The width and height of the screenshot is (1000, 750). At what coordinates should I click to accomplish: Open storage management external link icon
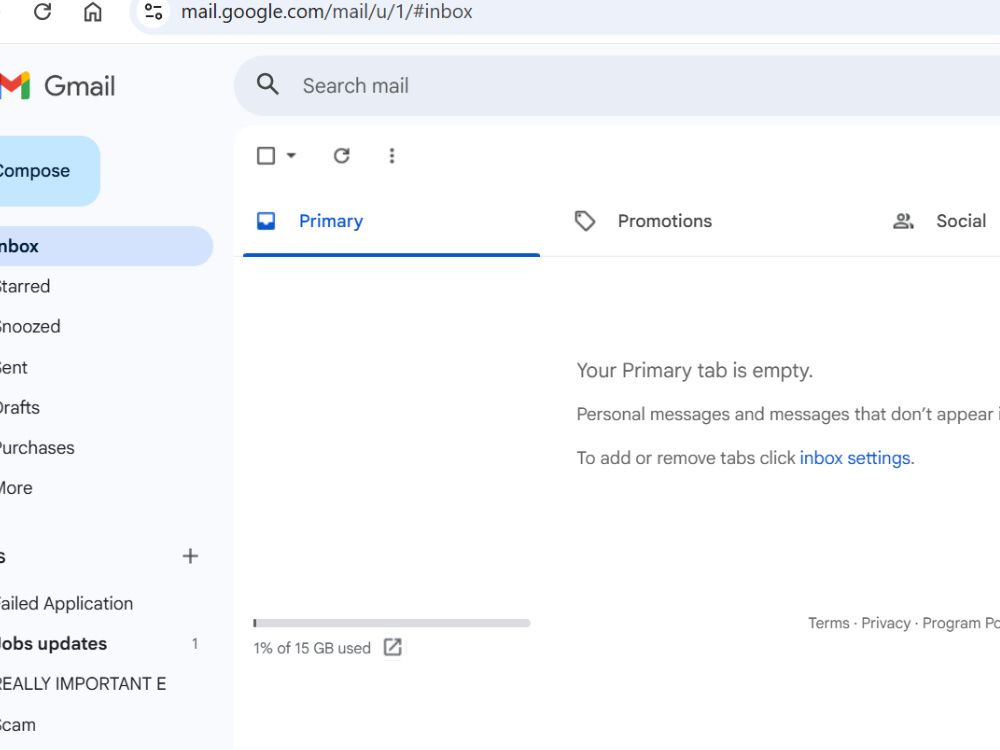point(393,647)
